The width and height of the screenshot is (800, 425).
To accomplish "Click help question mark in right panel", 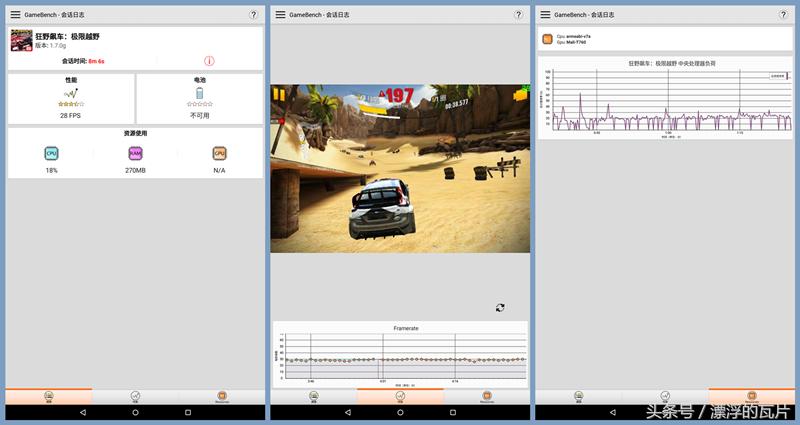I will pos(783,15).
